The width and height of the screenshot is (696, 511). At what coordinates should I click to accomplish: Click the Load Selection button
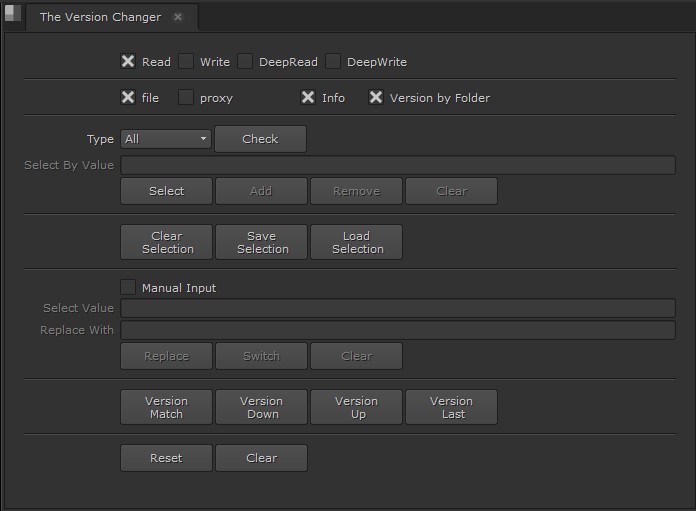click(357, 242)
